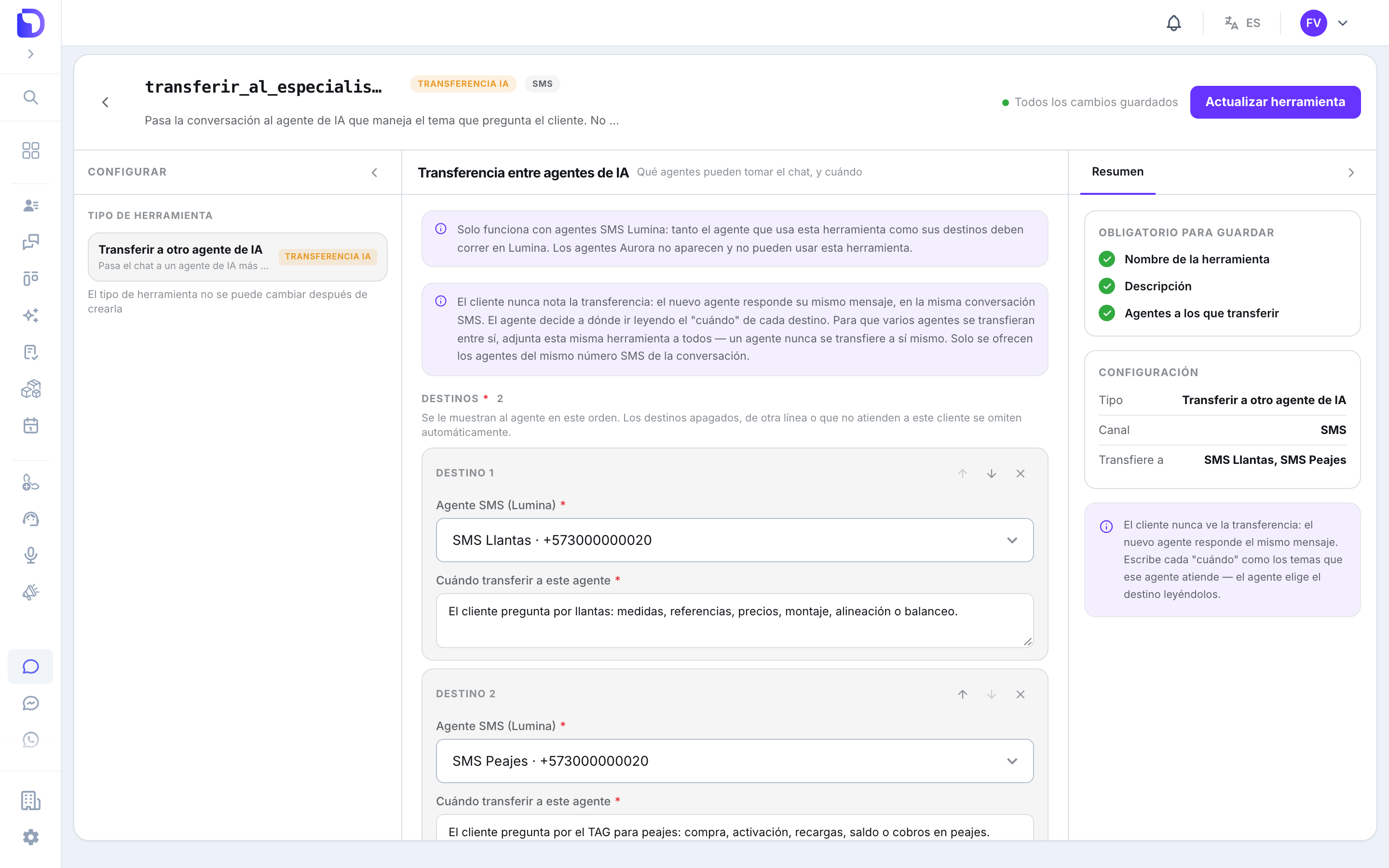Open the FV user account menu
Image resolution: width=1389 pixels, height=868 pixels.
pos(1324,23)
